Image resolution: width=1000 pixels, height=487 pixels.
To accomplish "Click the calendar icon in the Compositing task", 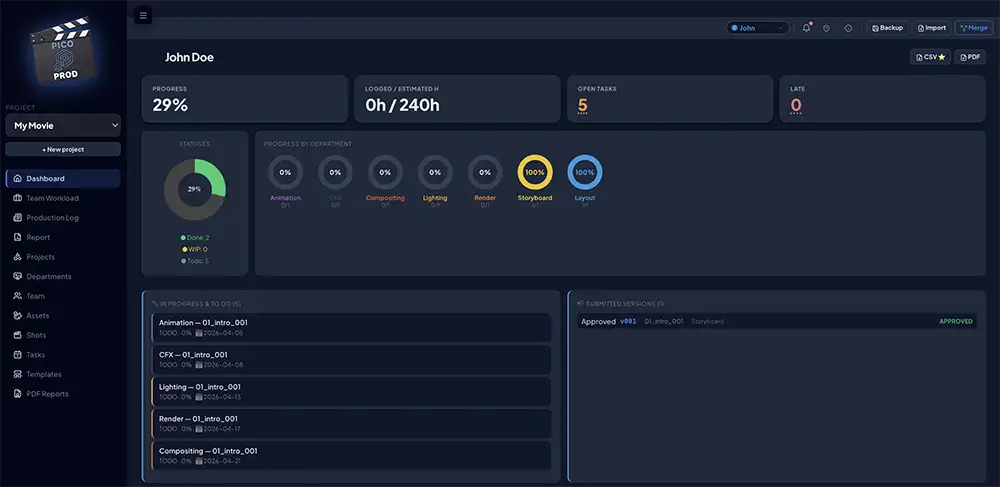I will click(198, 461).
